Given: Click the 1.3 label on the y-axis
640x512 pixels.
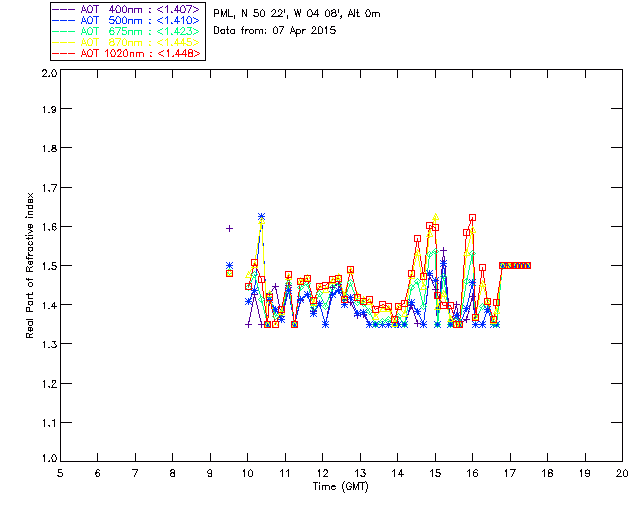Looking at the screenshot, I should click(49, 344).
